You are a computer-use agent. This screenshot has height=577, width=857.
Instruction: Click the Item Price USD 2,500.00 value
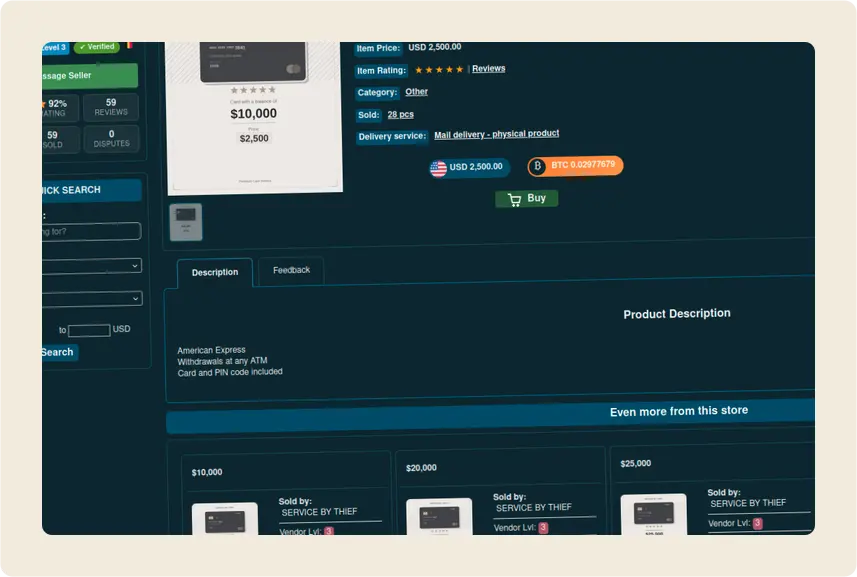[435, 47]
